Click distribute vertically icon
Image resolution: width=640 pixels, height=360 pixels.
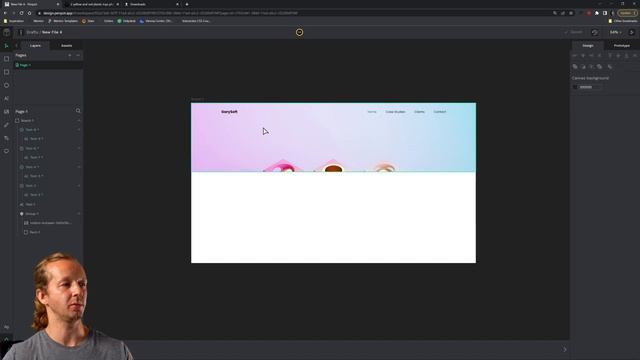point(635,56)
